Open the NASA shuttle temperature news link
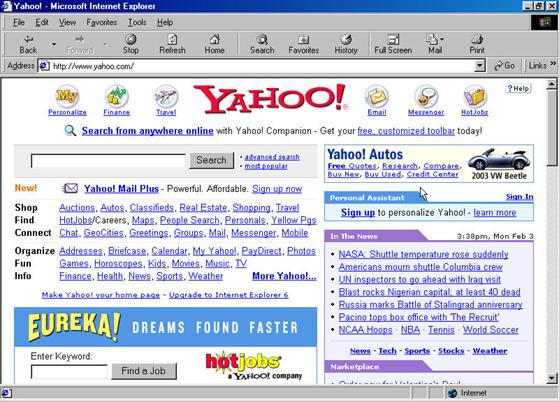 coord(424,254)
